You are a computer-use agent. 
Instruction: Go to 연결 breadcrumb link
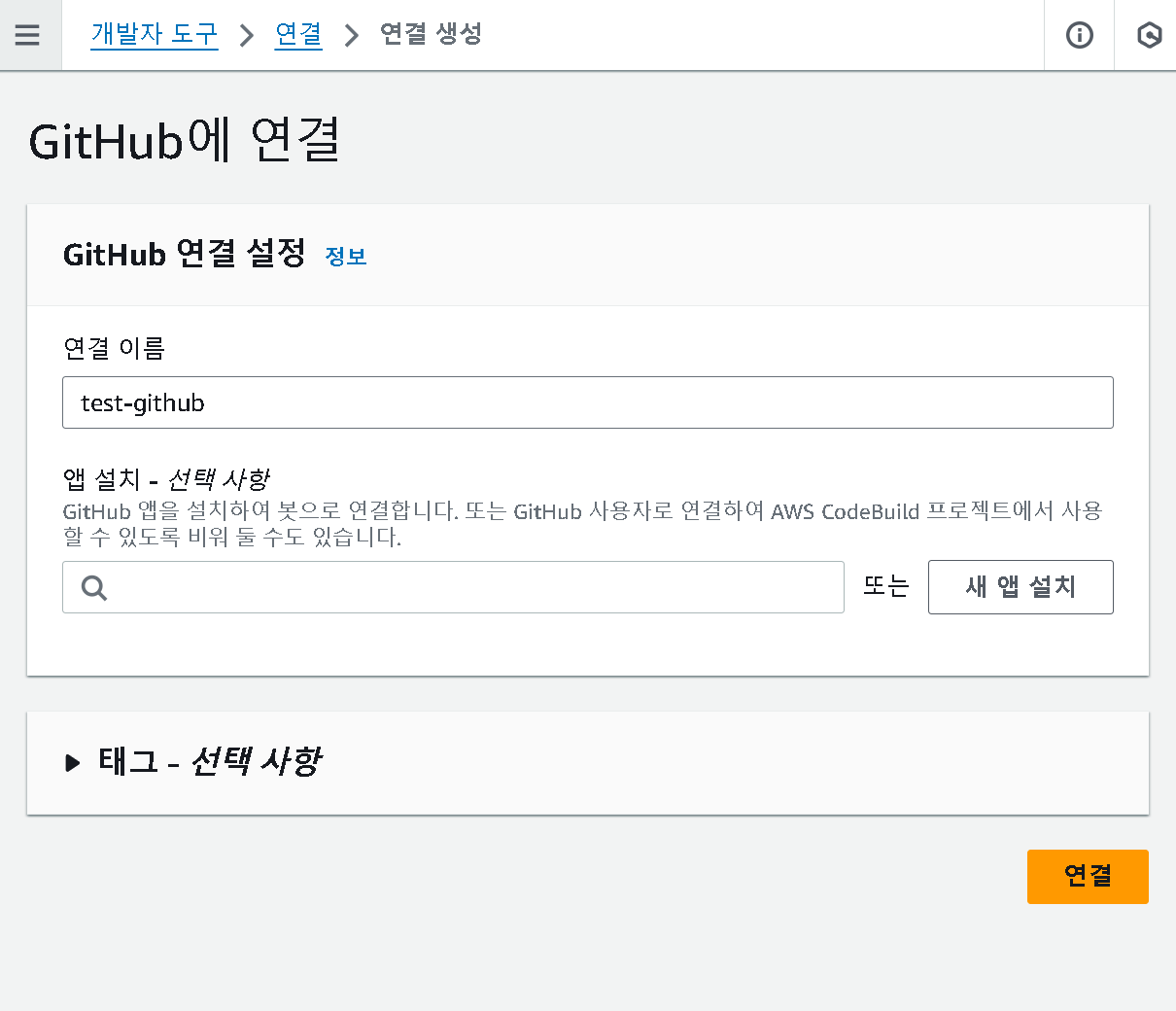point(298,34)
